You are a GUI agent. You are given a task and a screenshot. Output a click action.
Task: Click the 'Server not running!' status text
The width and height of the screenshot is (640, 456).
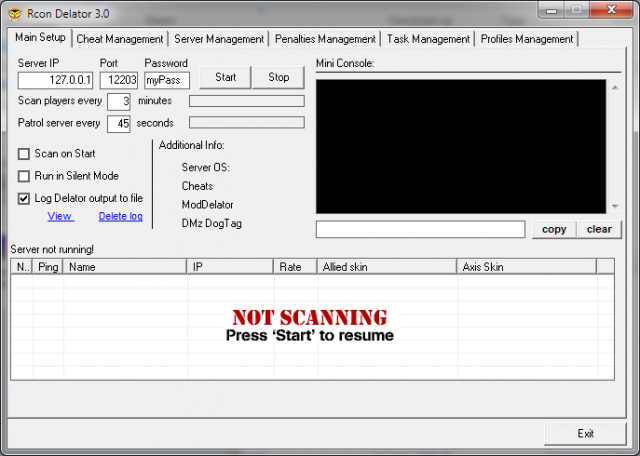click(x=52, y=249)
